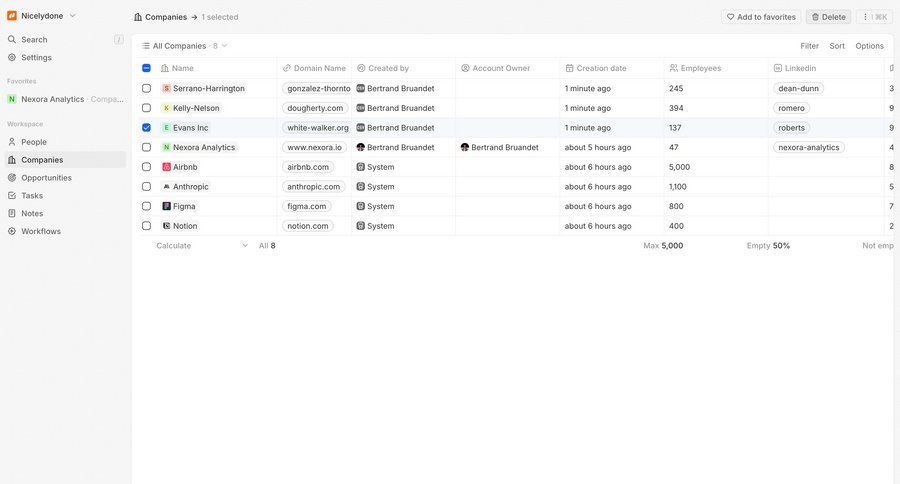
Task: Click Options in the view toolbar
Action: tap(869, 46)
